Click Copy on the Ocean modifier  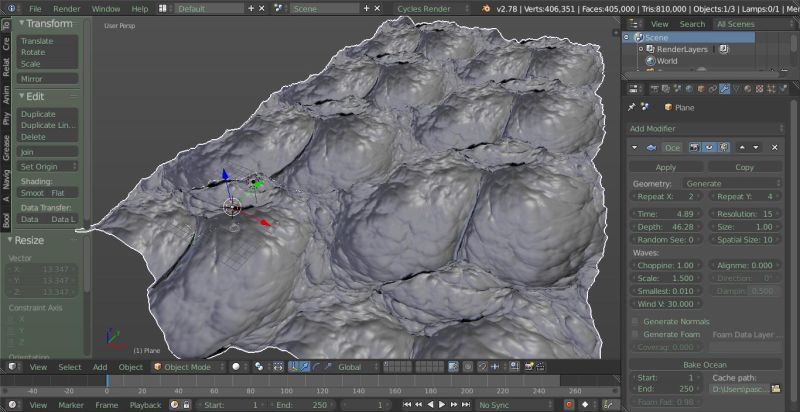coord(744,167)
